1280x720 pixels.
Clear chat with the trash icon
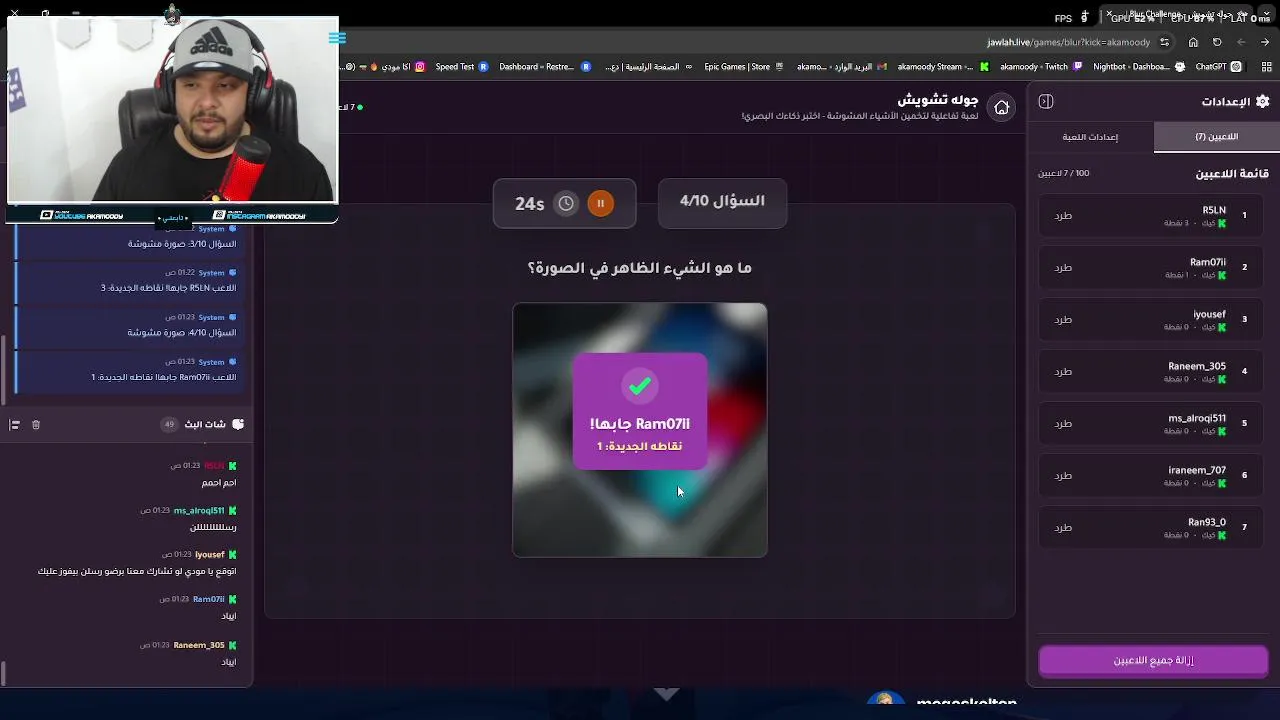(36, 425)
